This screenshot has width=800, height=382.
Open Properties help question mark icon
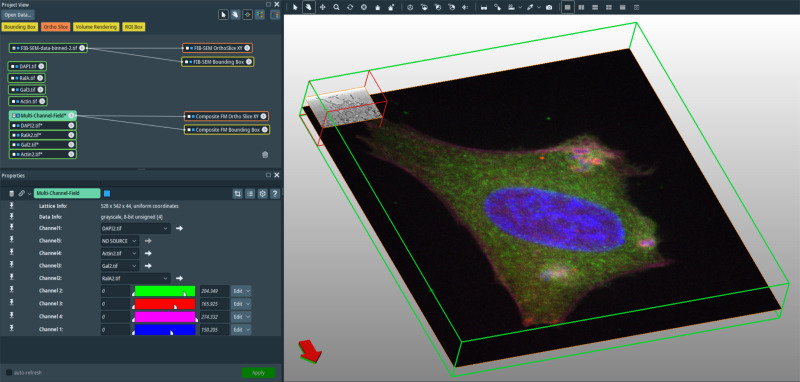point(274,193)
